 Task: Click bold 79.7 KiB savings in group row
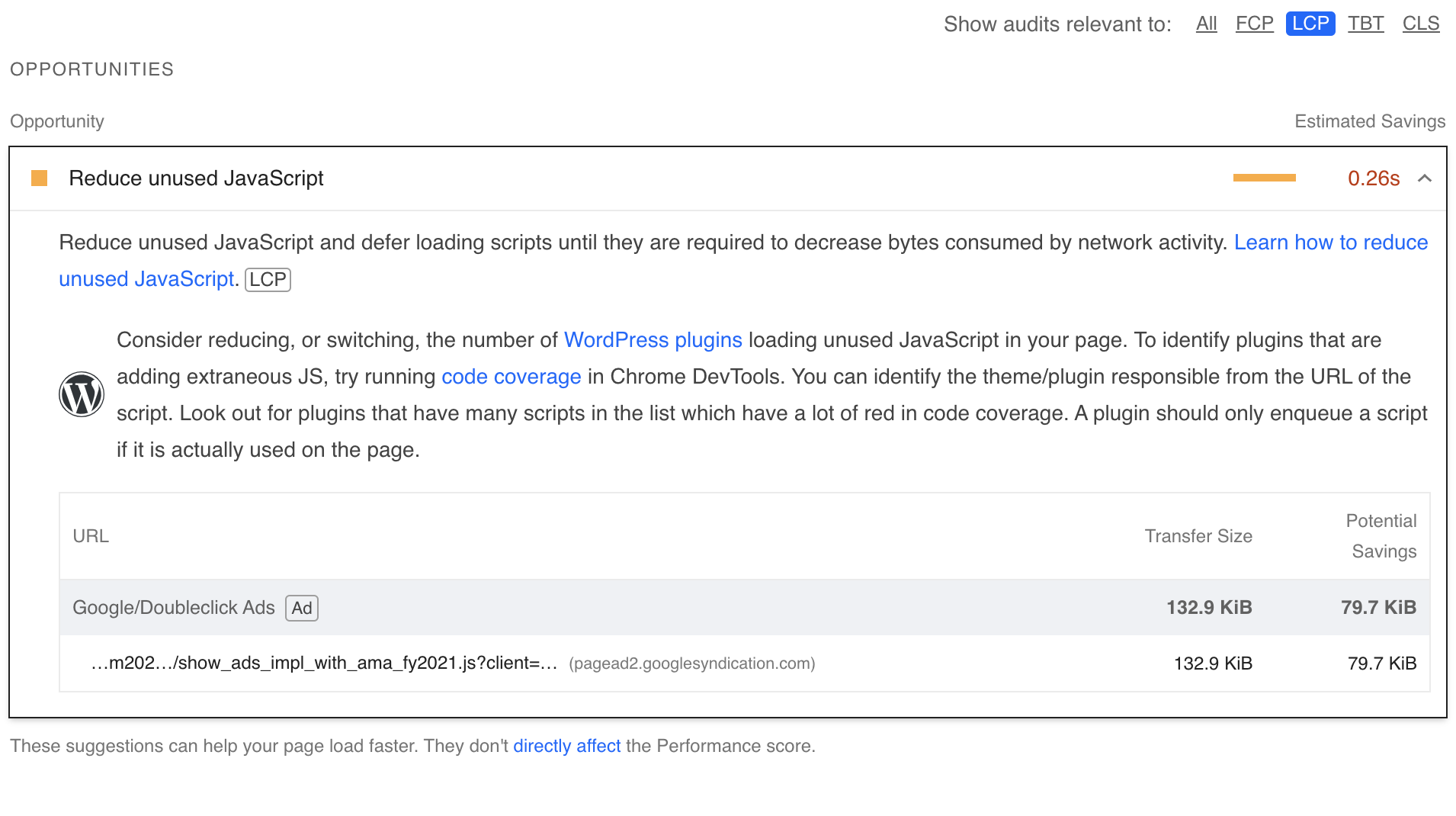point(1378,608)
